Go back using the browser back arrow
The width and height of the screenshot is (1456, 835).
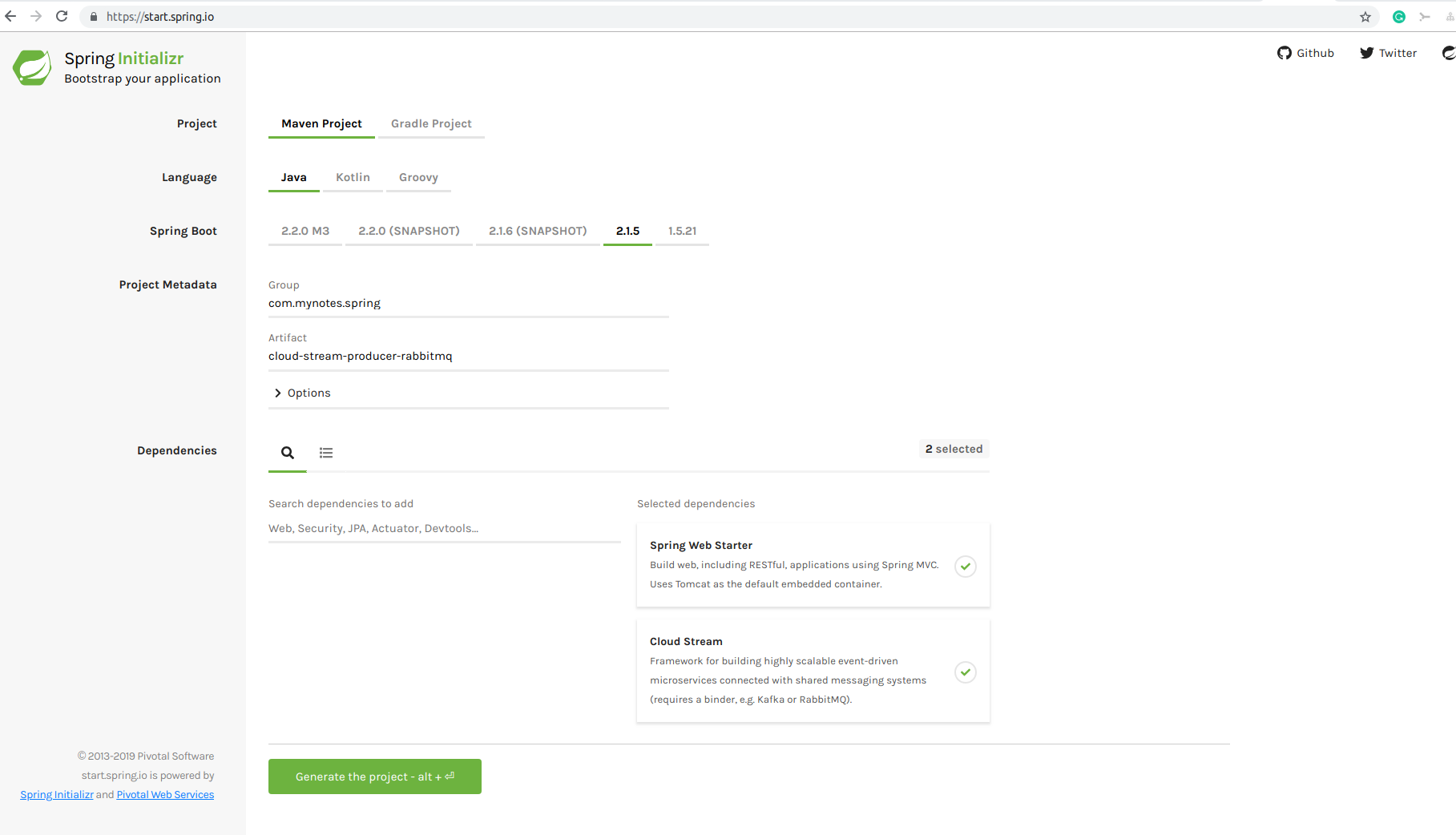[10, 16]
